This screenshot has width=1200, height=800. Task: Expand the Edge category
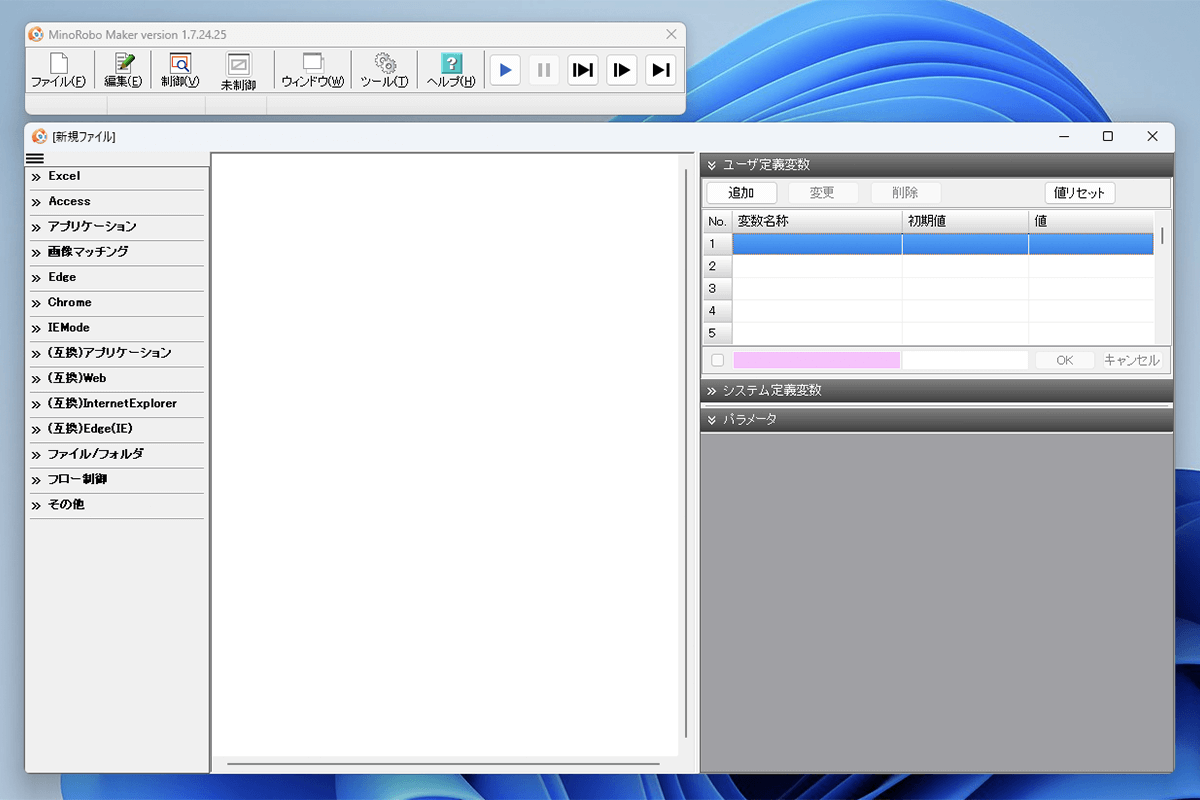pyautogui.click(x=116, y=277)
